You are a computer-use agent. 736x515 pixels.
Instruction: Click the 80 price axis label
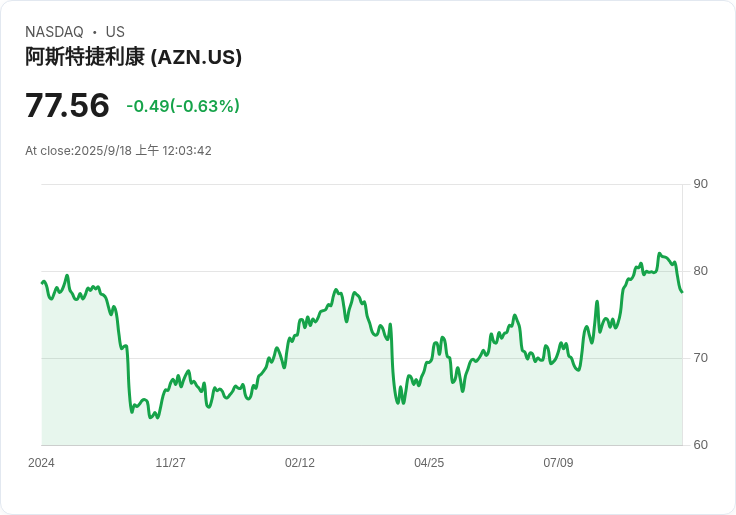[x=700, y=271]
